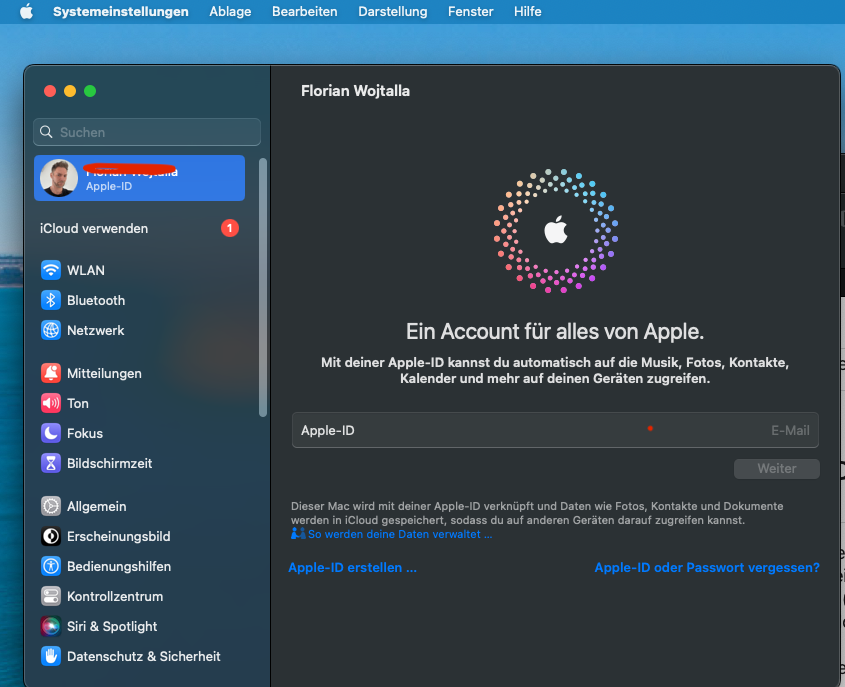Click the Siri & Spotlight icon
845x687 pixels.
tap(51, 626)
